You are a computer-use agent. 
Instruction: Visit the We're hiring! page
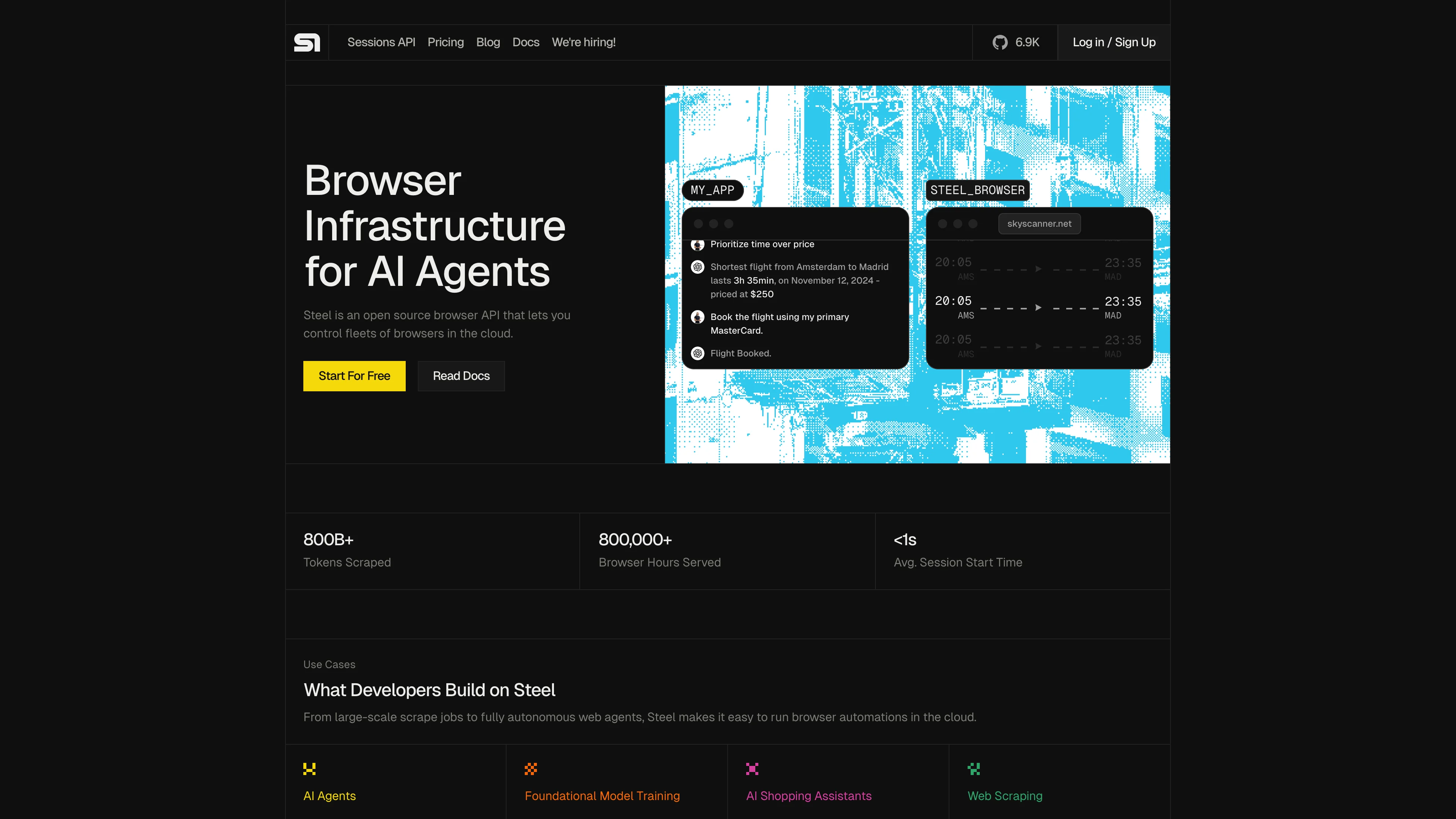583,42
